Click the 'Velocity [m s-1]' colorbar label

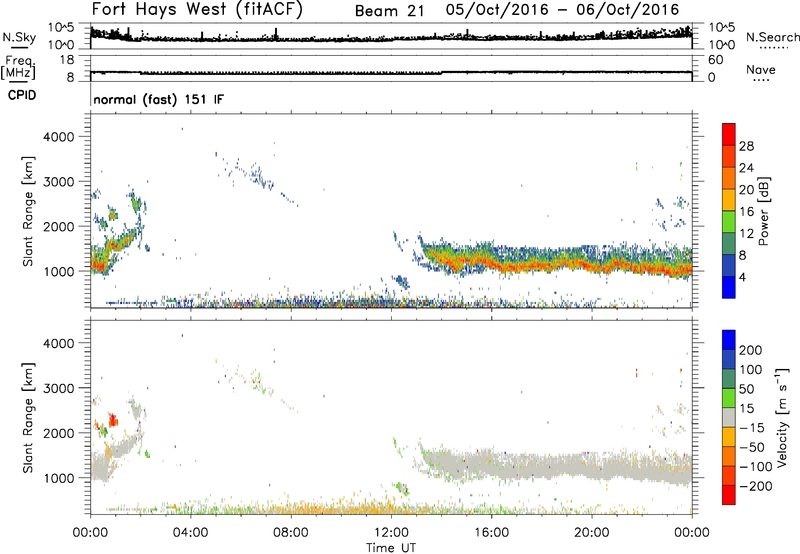coord(782,418)
